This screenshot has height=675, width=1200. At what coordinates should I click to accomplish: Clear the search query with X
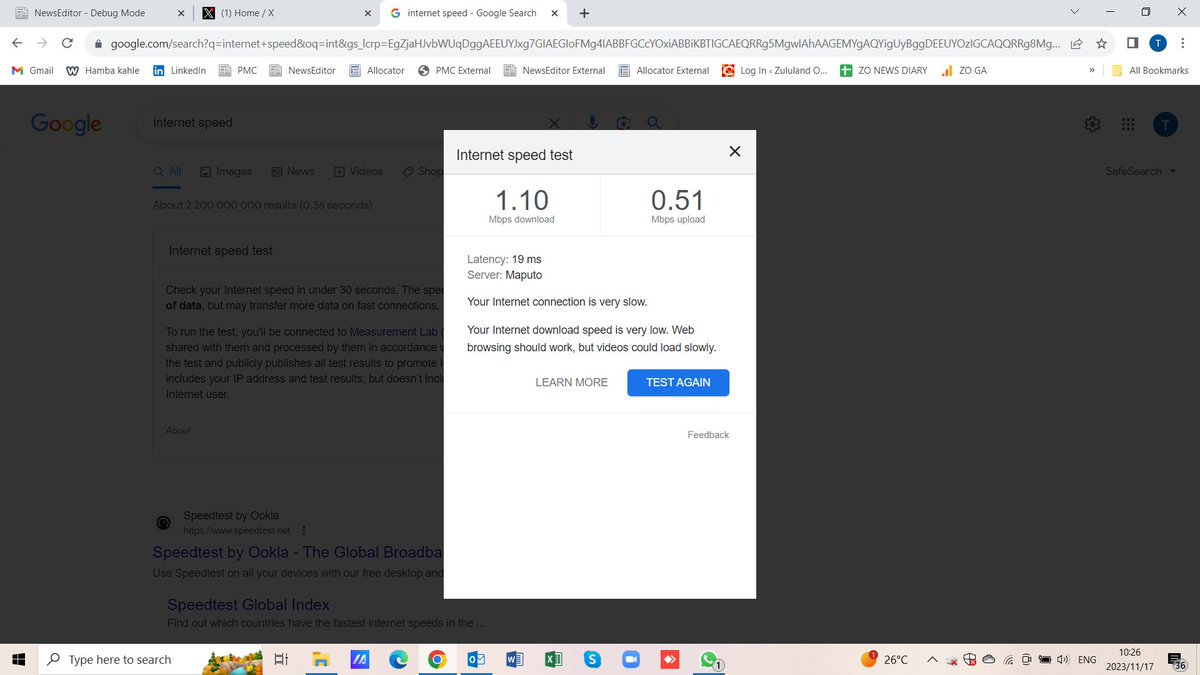pos(555,123)
